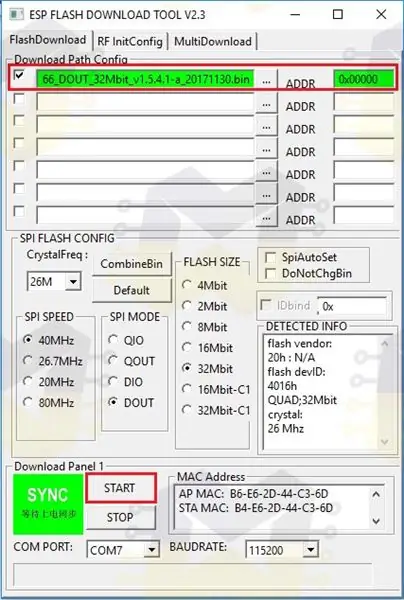Viewport: 404px width, 600px height.
Task: Enable DoNotChgBin checkbox
Action: click(270, 274)
